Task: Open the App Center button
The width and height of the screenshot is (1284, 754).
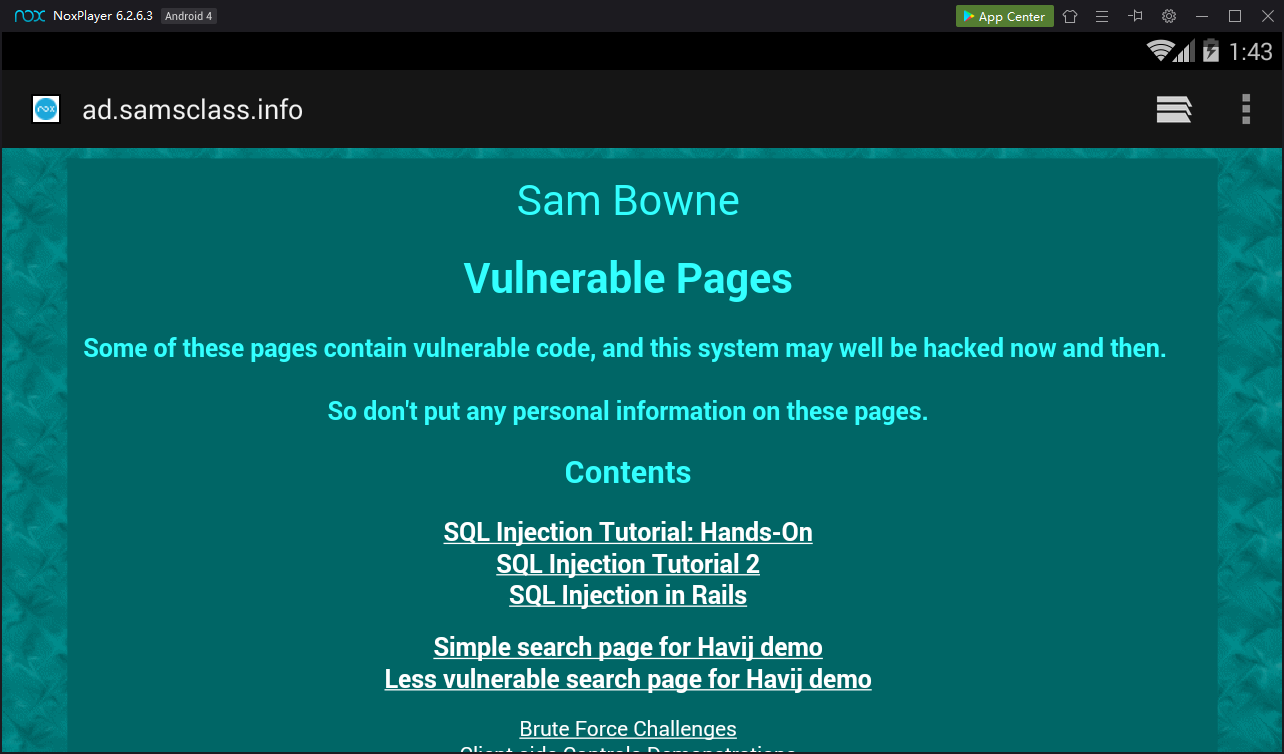Action: pos(1004,16)
